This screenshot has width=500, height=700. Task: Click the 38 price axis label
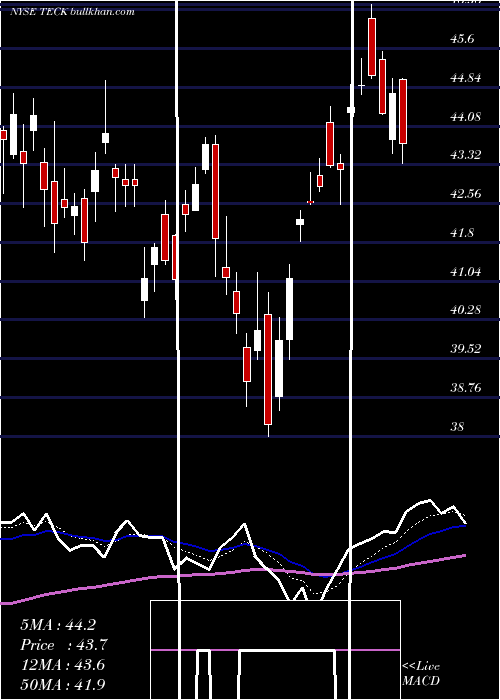(458, 426)
